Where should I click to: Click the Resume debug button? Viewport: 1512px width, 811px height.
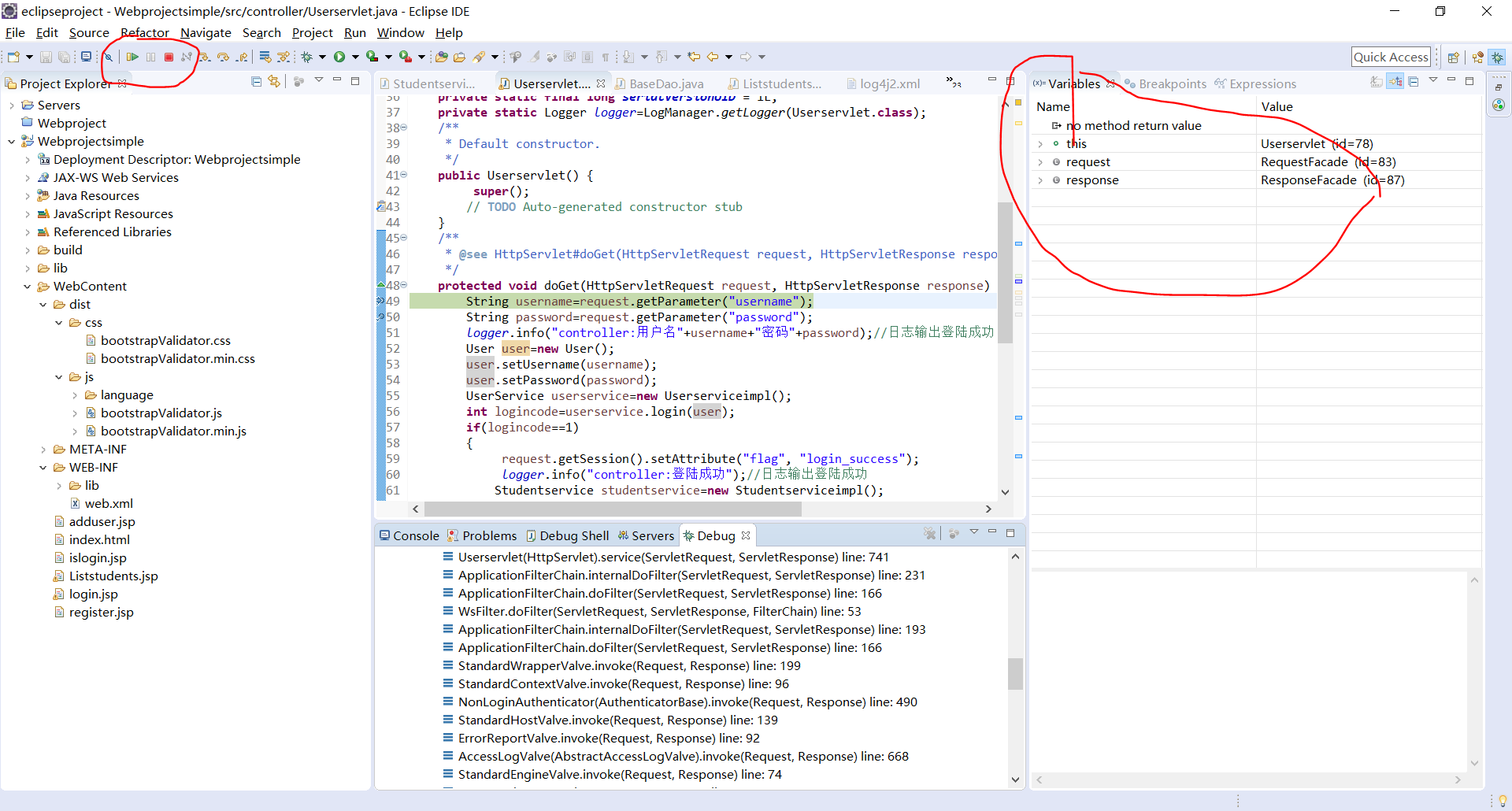pos(132,57)
